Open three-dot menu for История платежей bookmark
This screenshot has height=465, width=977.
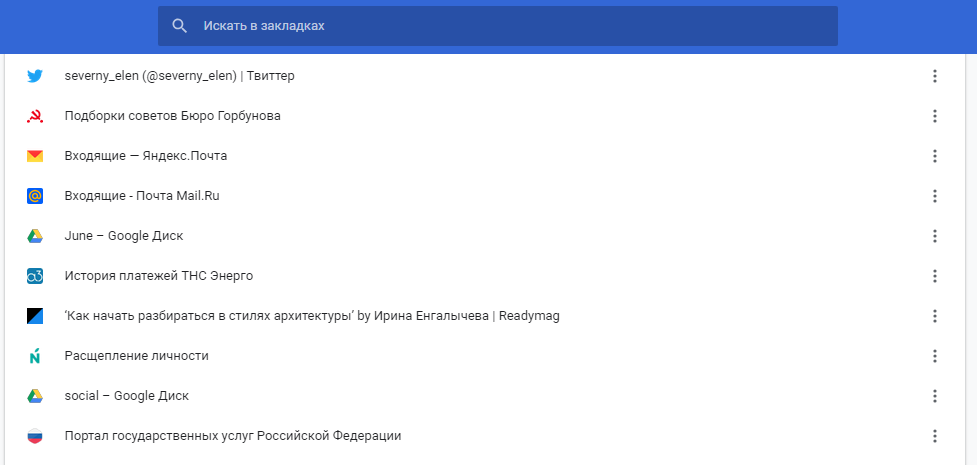pyautogui.click(x=935, y=276)
